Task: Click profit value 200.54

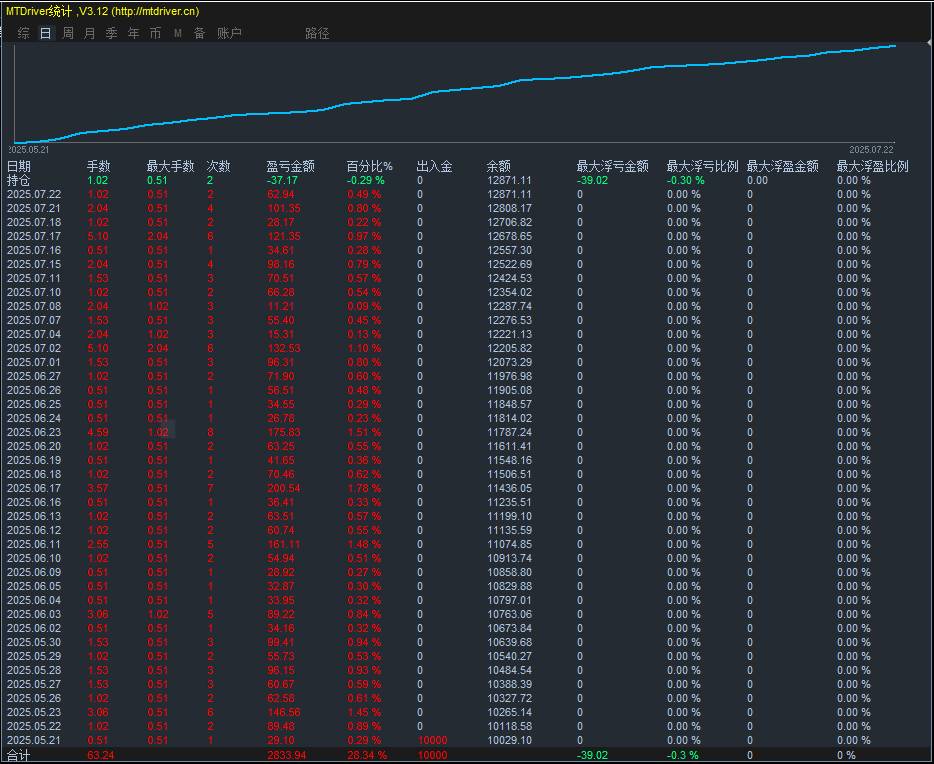Action: [x=284, y=488]
